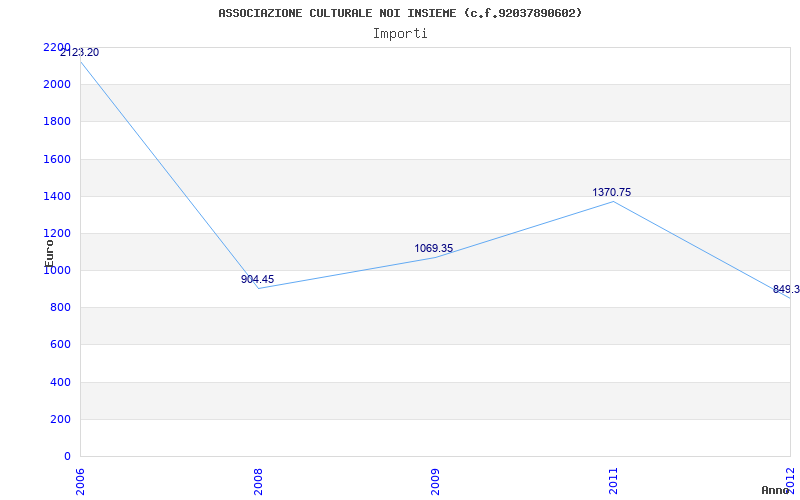Click the 'Importi' subtitle
Image resolution: width=800 pixels, height=500 pixels.
coord(400,33)
